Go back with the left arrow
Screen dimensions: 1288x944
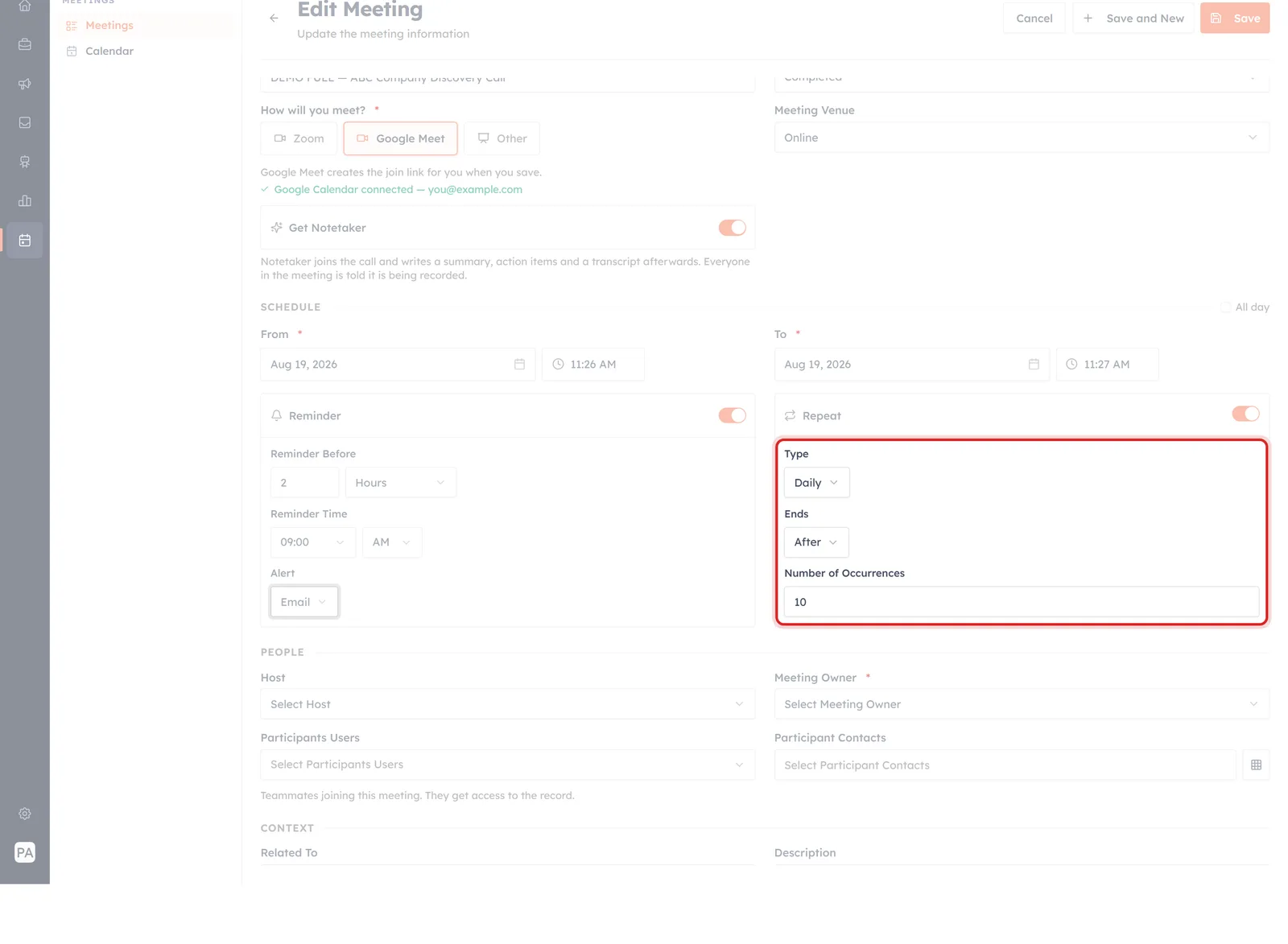point(274,18)
